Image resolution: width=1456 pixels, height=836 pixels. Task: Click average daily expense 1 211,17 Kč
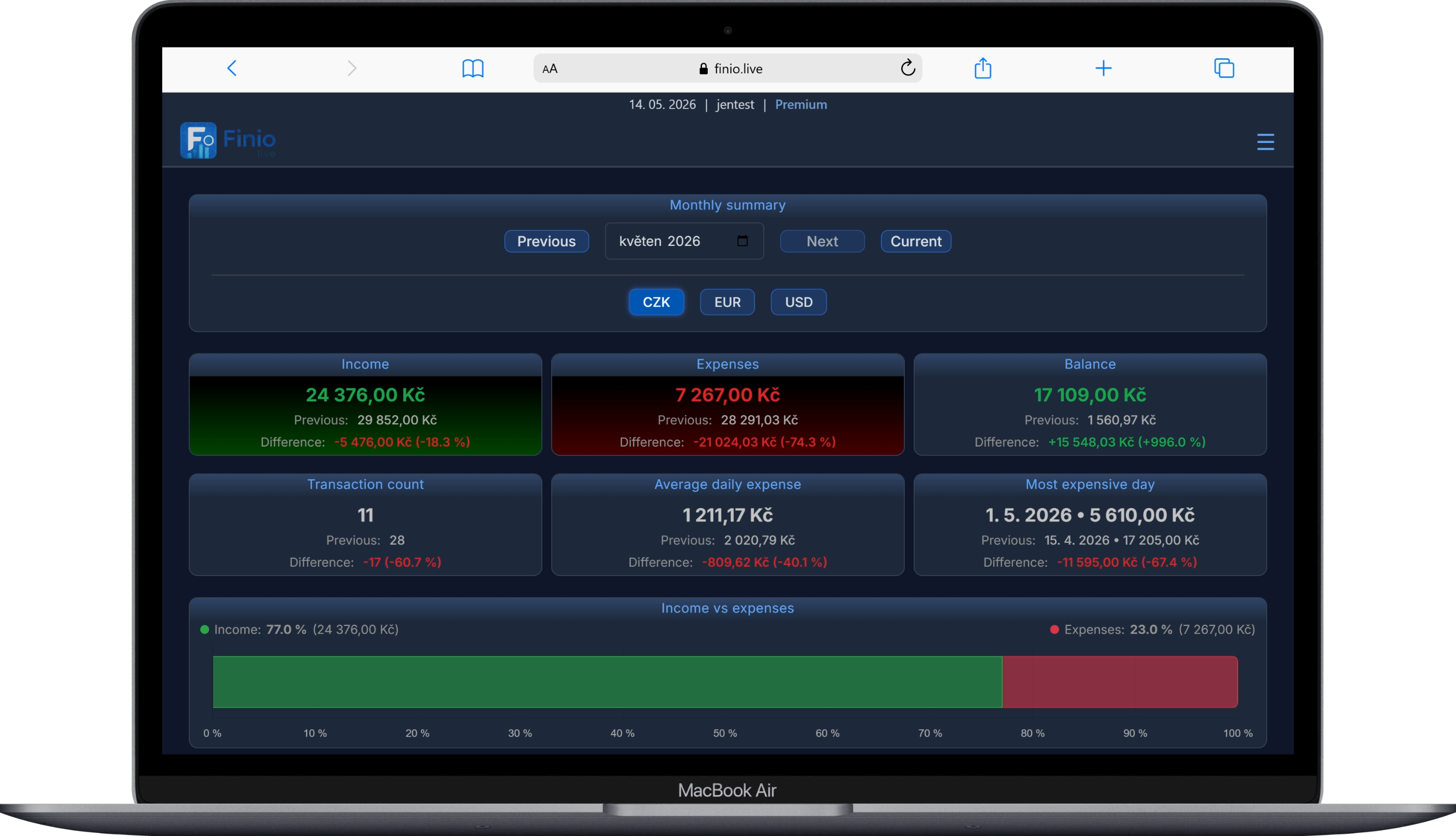(x=727, y=515)
